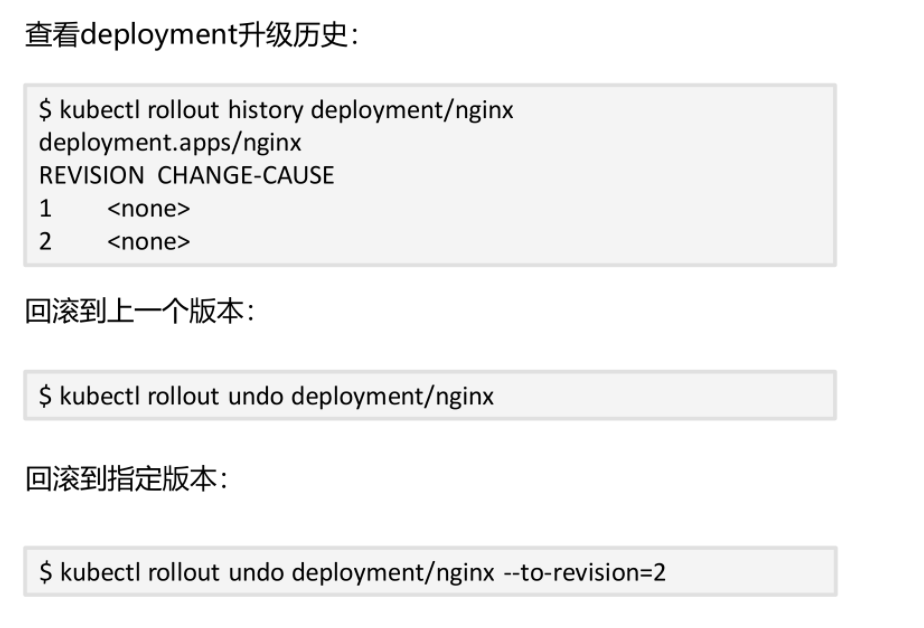Click the word "kubectl" in the last code block
Image resolution: width=924 pixels, height=628 pixels.
100,572
